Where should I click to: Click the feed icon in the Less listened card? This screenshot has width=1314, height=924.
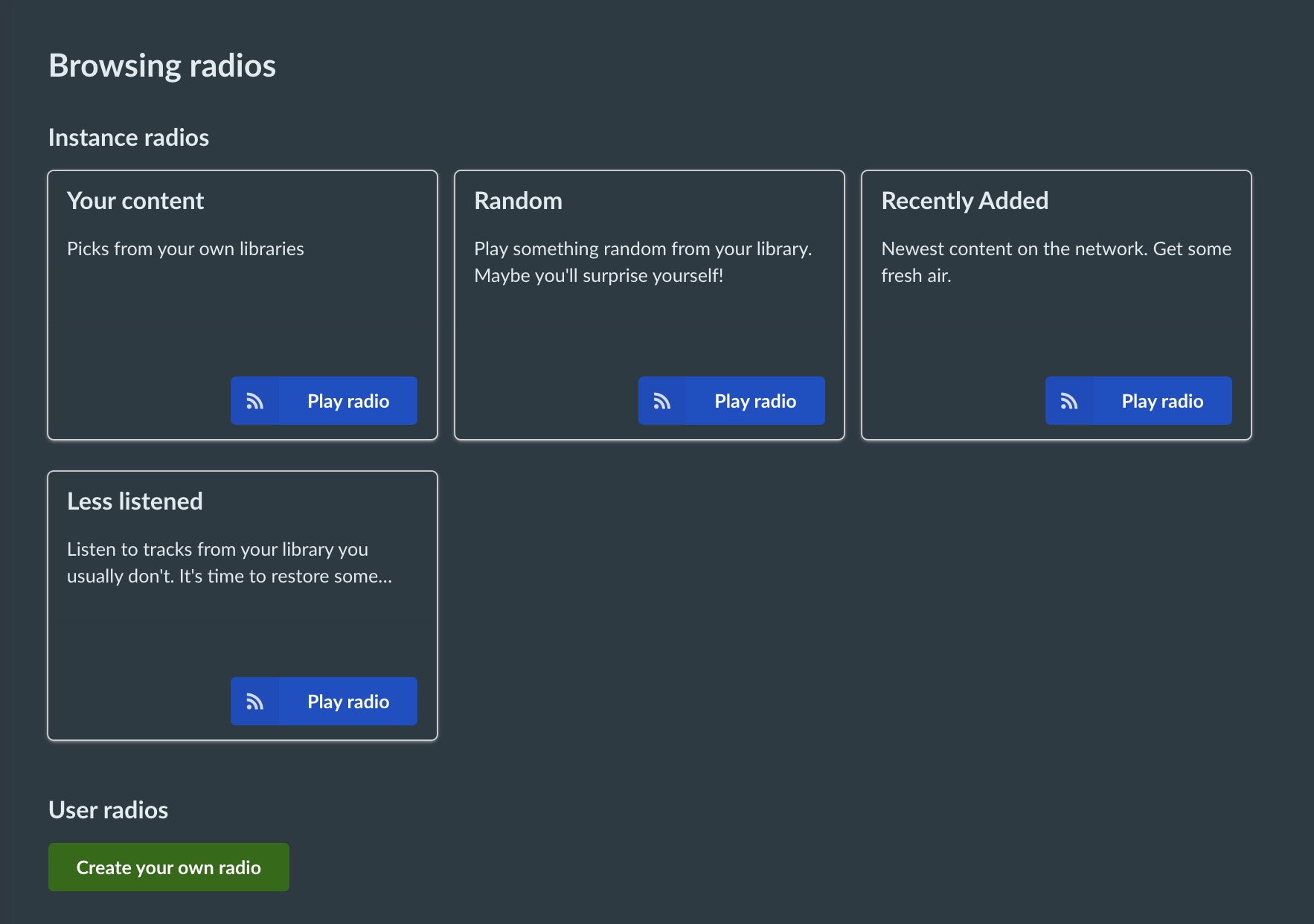(x=254, y=702)
